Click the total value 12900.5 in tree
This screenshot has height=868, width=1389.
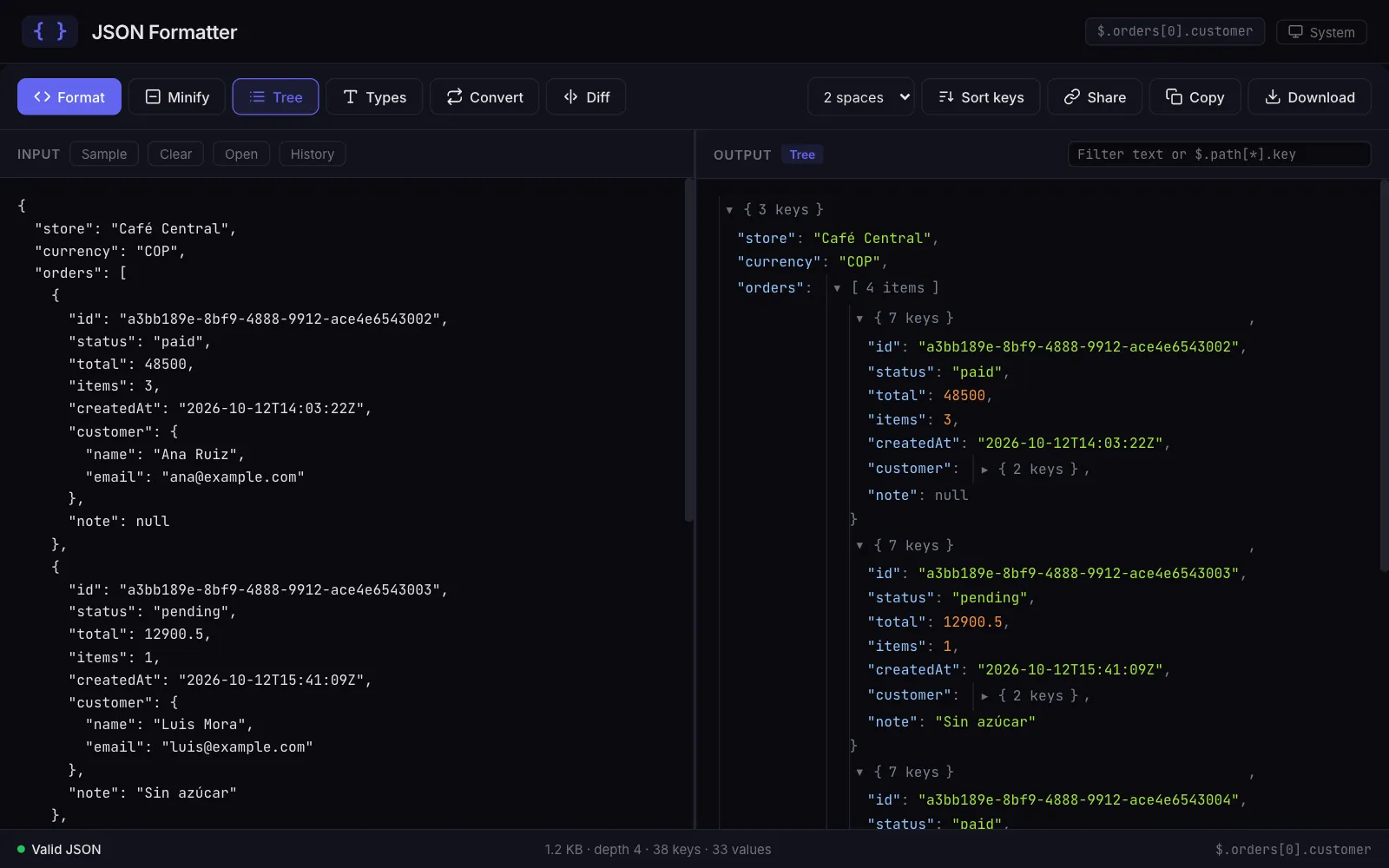(973, 621)
